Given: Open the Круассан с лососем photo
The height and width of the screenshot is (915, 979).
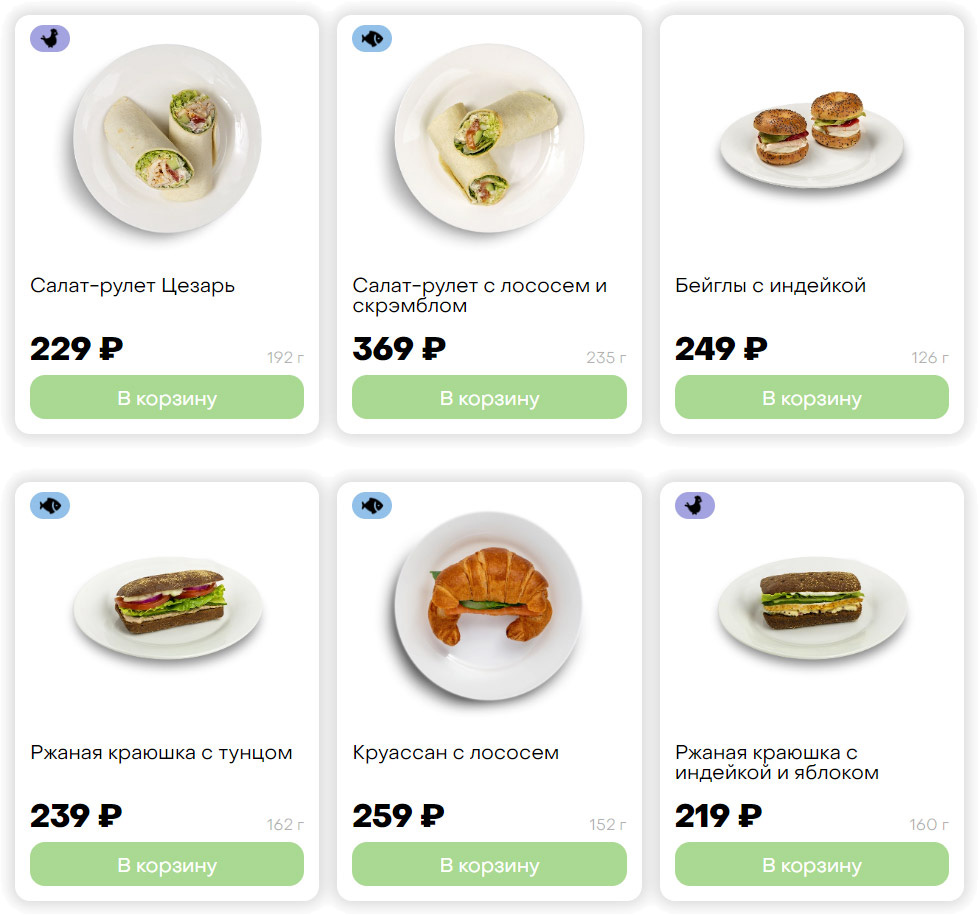Looking at the screenshot, I should coord(489,606).
